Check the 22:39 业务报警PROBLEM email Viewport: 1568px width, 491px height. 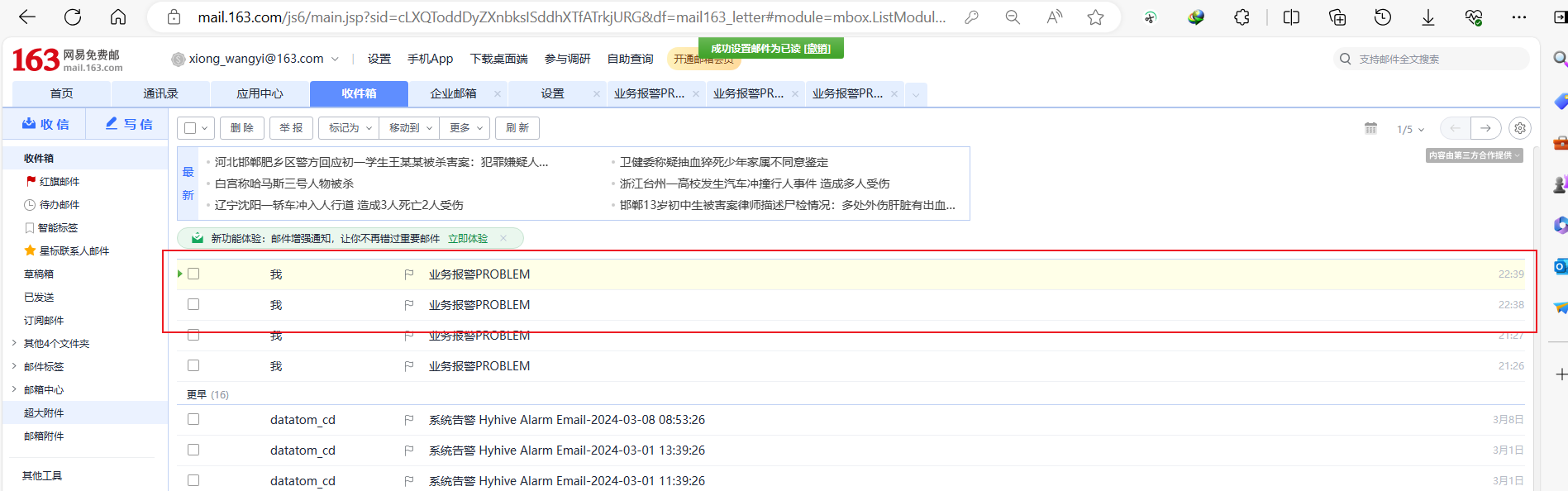pyautogui.click(x=193, y=274)
